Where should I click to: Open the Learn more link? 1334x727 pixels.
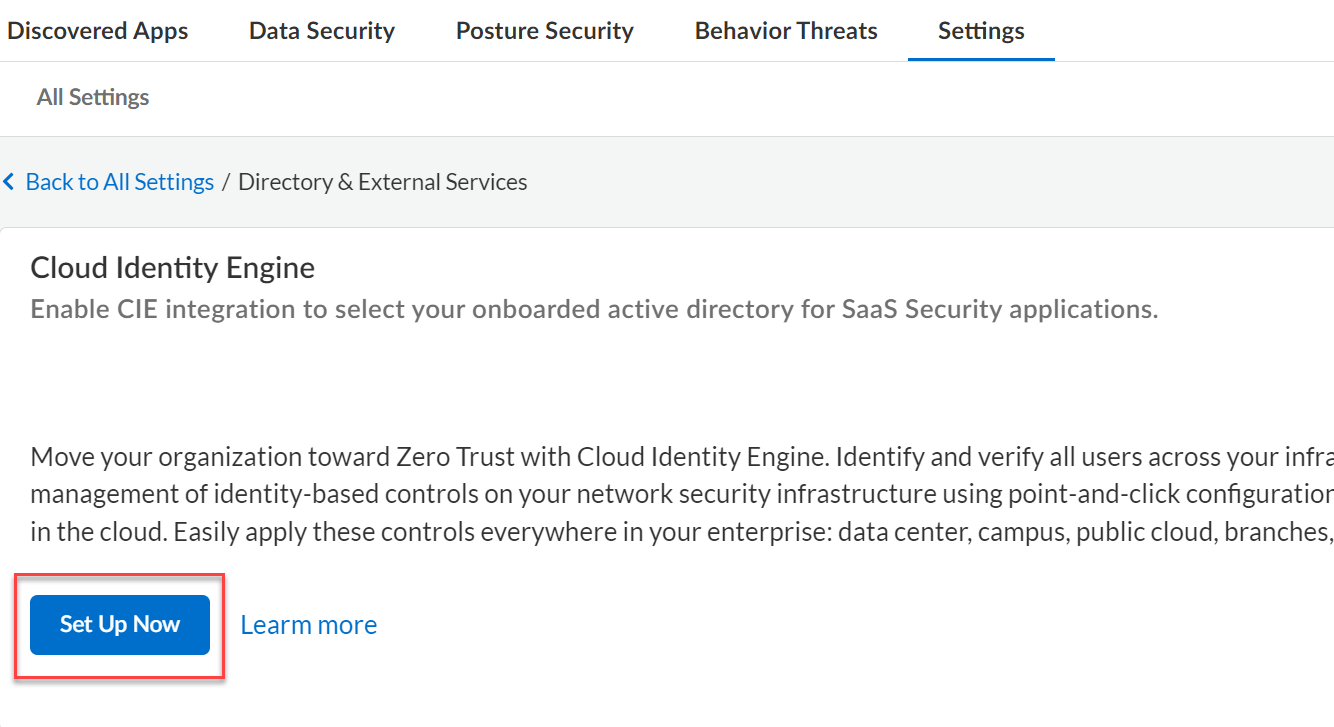(x=309, y=625)
